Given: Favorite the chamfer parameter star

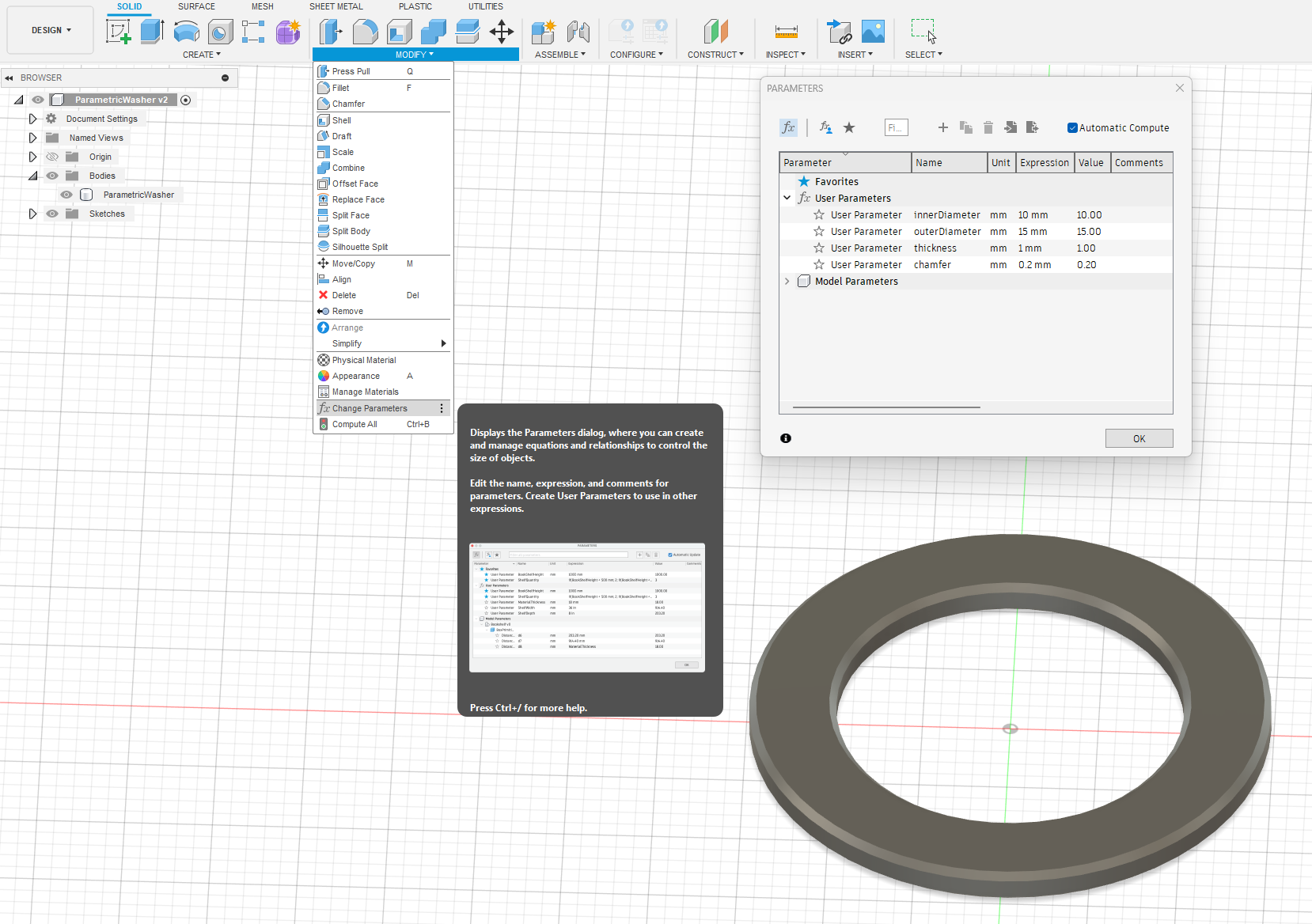Looking at the screenshot, I should coord(819,264).
